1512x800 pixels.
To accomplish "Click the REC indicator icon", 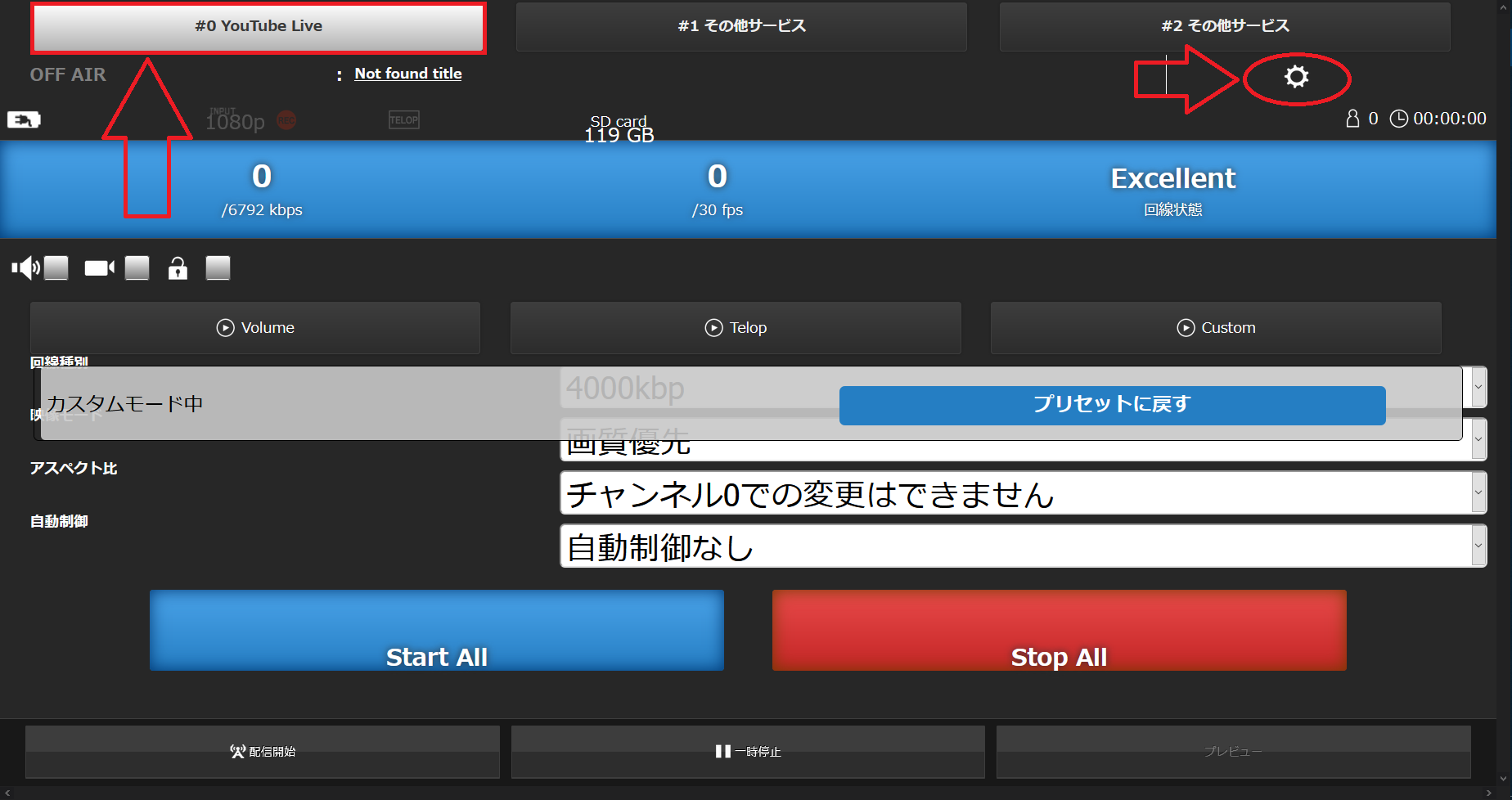I will coord(286,120).
